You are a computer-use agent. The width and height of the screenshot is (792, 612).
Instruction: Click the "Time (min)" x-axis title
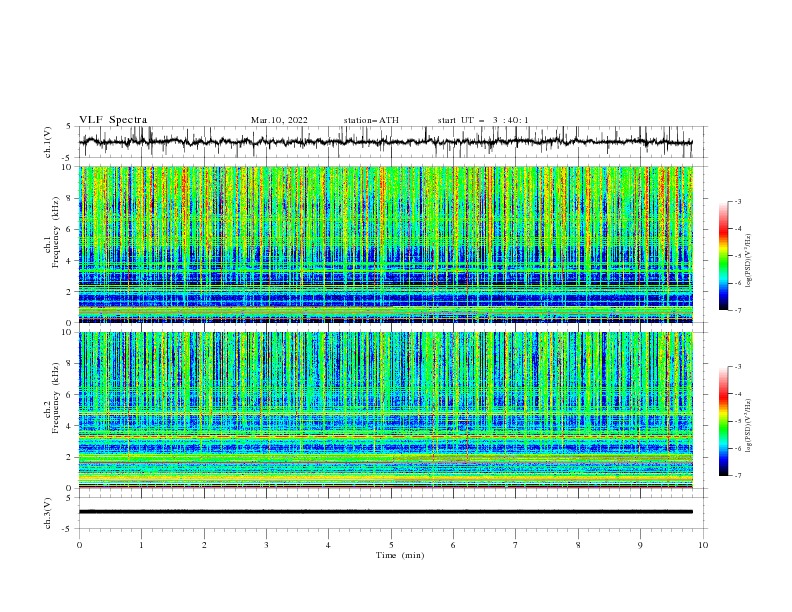pyautogui.click(x=400, y=555)
